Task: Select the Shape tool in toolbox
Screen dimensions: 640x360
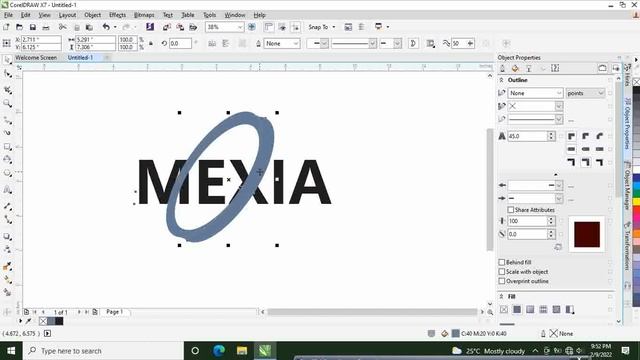Action: pyautogui.click(x=7, y=74)
